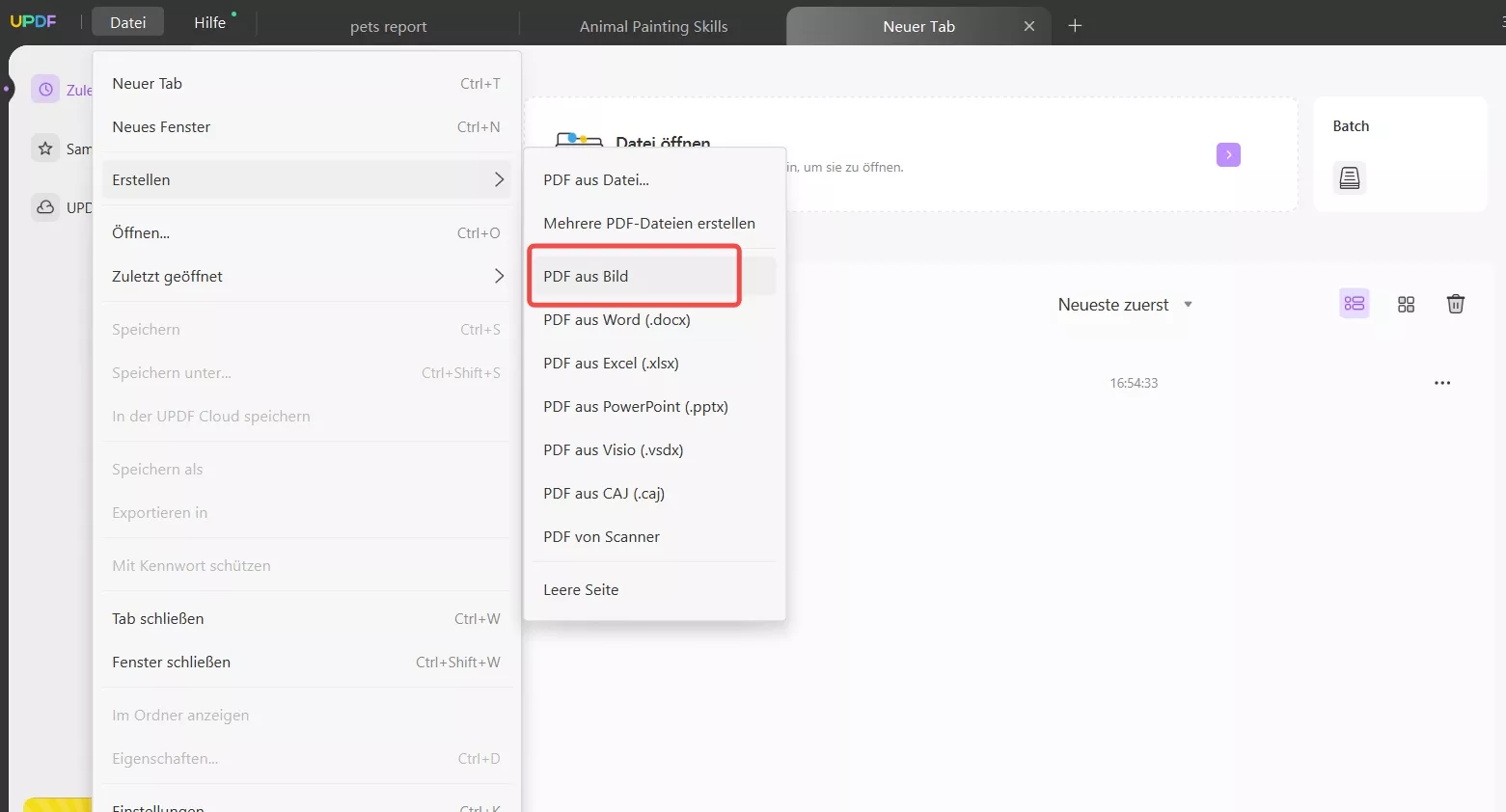Open the Datei menu
1506x812 pixels.
pyautogui.click(x=128, y=22)
